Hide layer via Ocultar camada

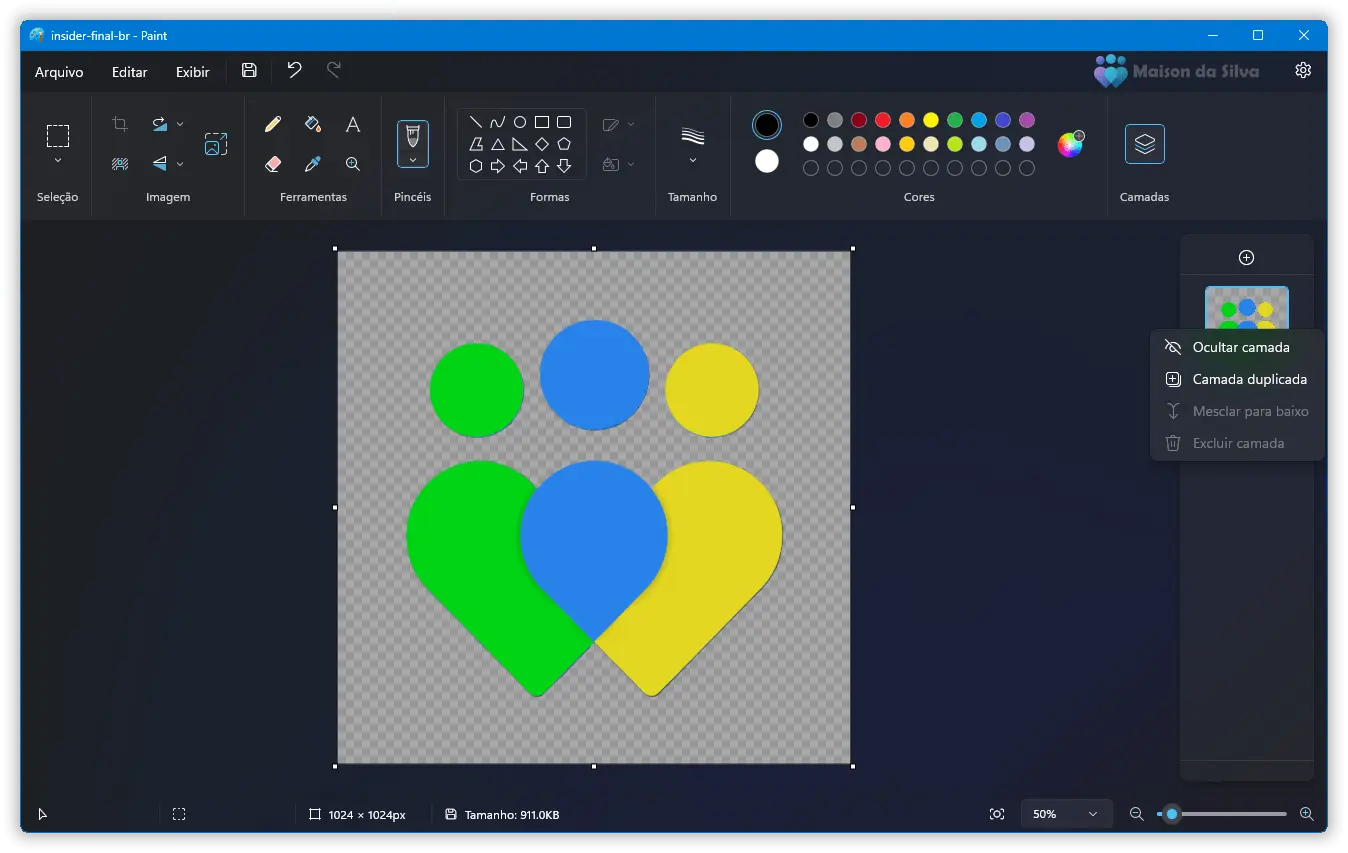(1240, 348)
